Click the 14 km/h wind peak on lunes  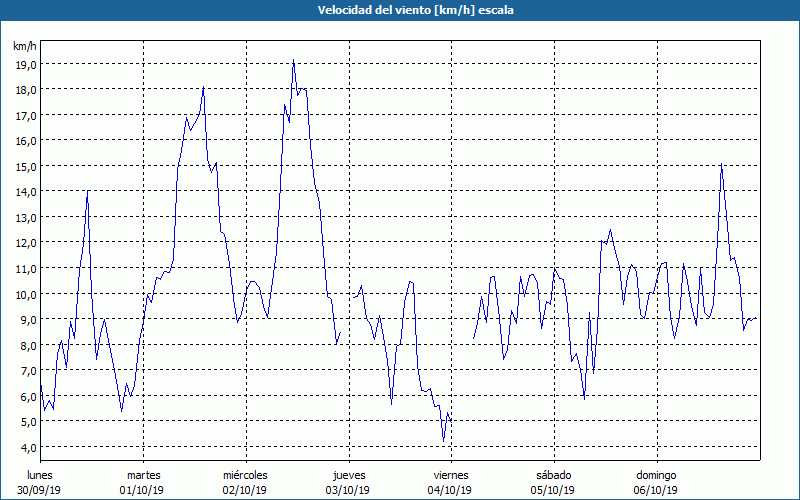coord(88,190)
